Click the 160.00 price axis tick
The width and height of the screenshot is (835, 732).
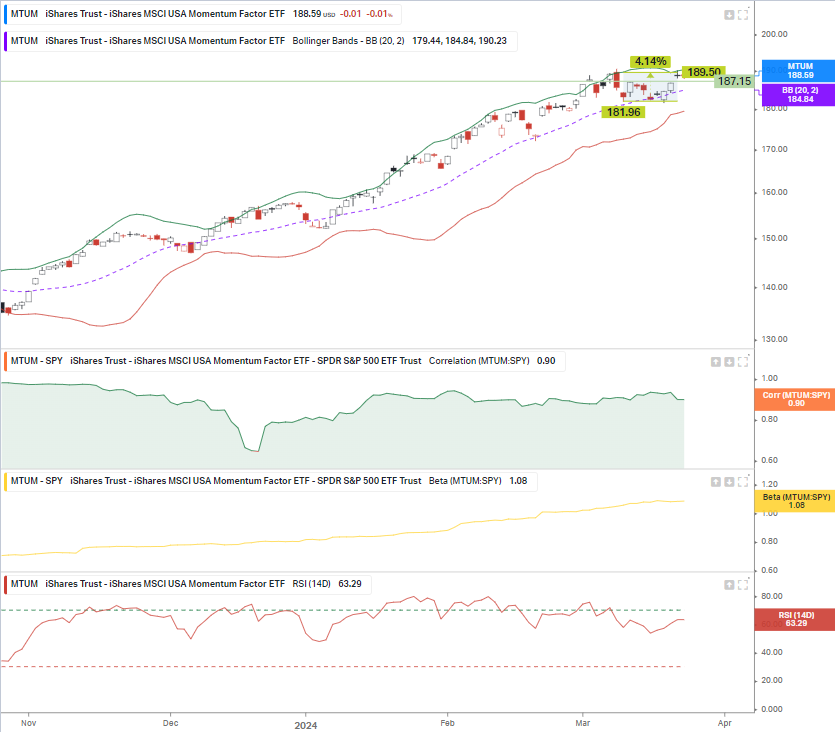click(774, 192)
